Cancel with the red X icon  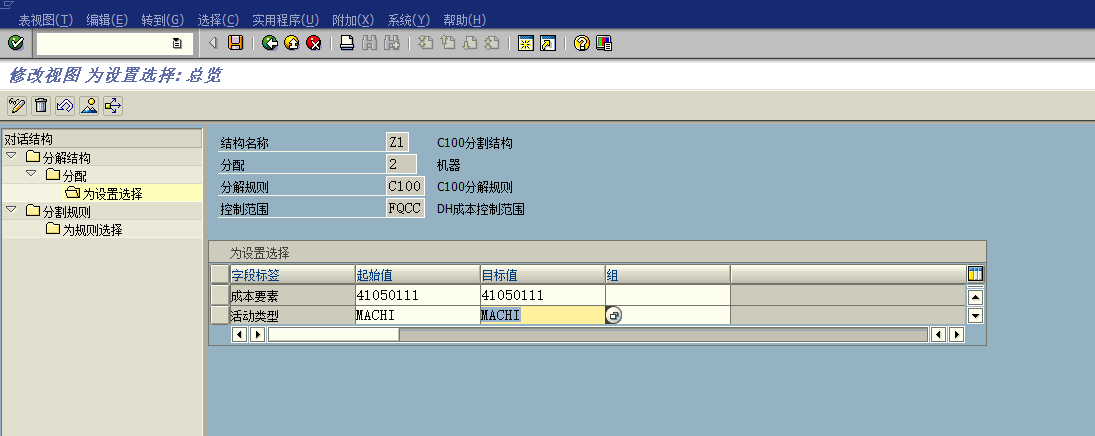[x=314, y=43]
